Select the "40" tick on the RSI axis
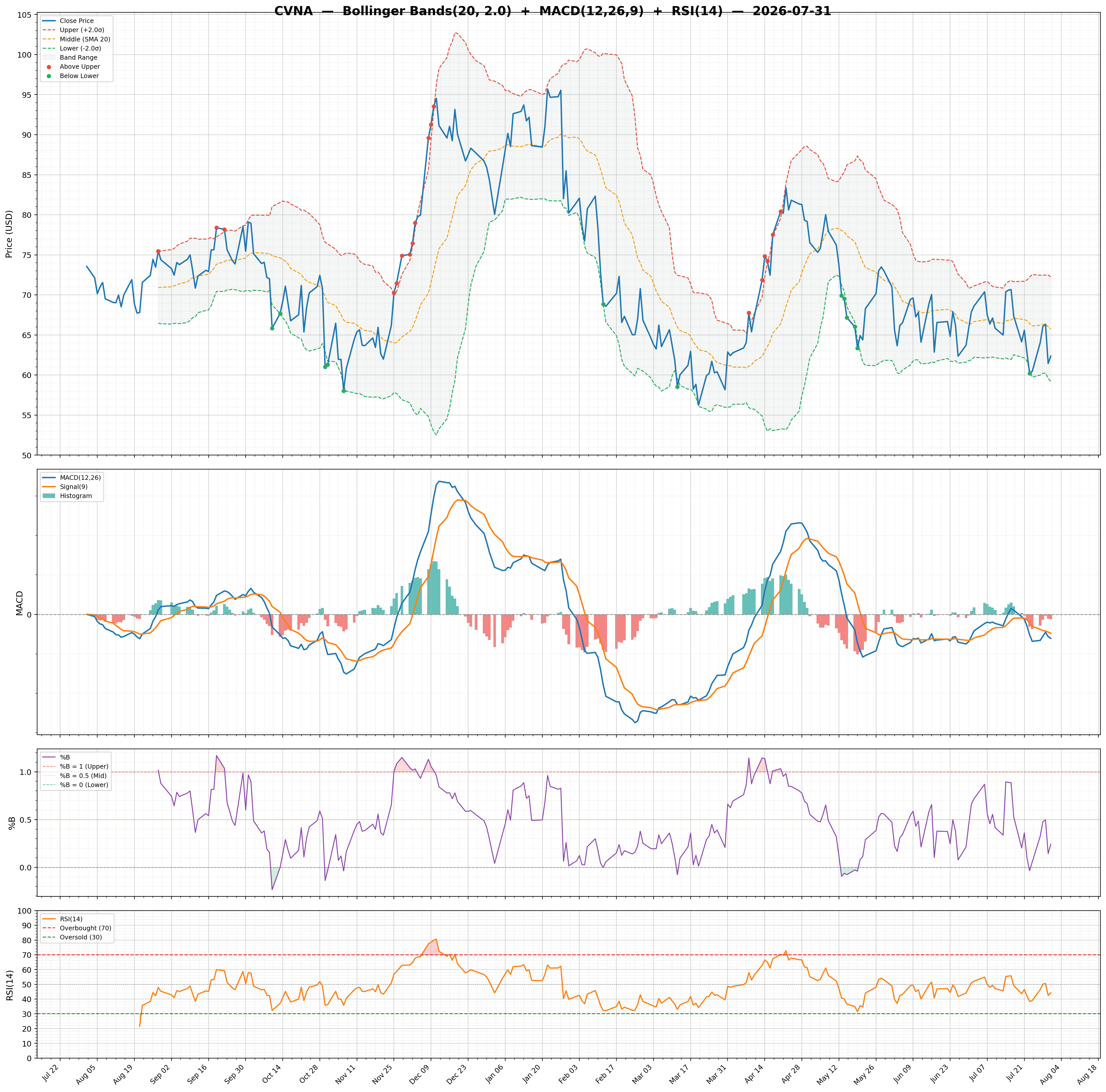The image size is (1106, 1092). coord(27,999)
